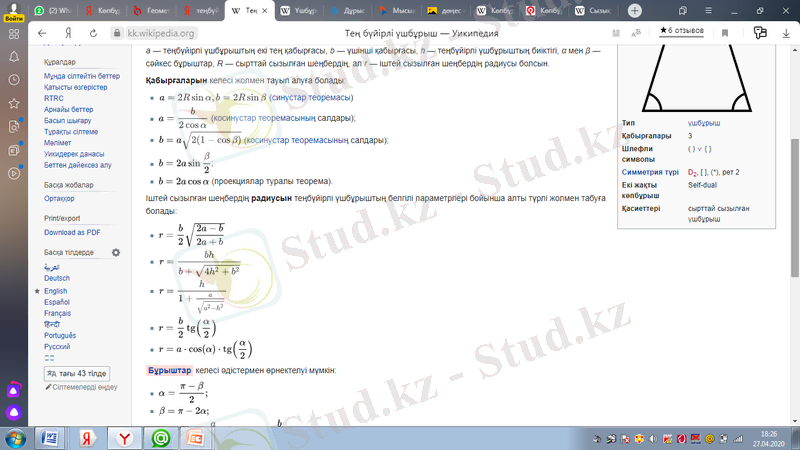The width and height of the screenshot is (800, 450).
Task: Open the downloads arrow icon
Action: (786, 33)
